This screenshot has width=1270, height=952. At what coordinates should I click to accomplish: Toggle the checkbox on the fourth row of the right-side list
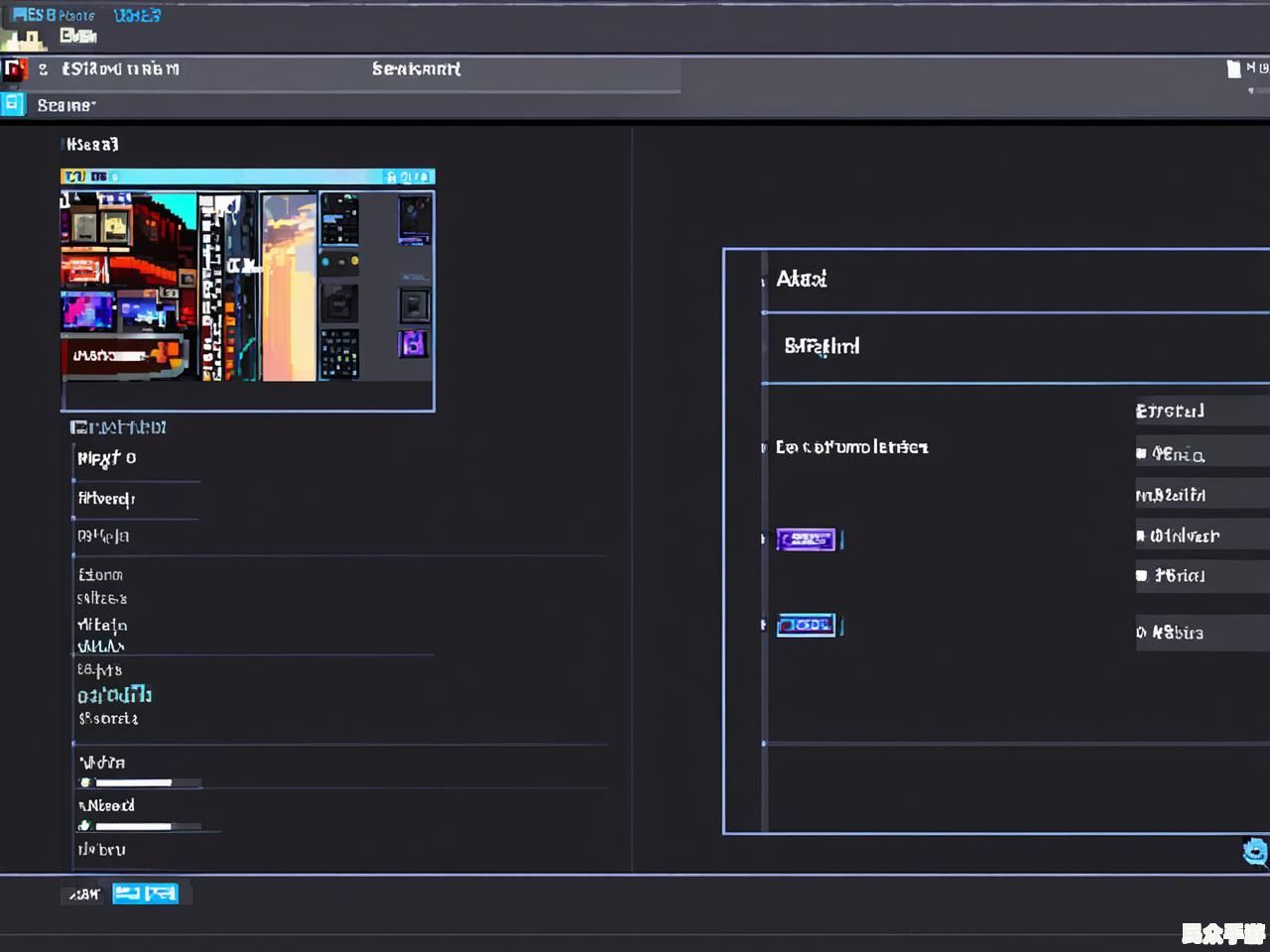tap(1142, 535)
